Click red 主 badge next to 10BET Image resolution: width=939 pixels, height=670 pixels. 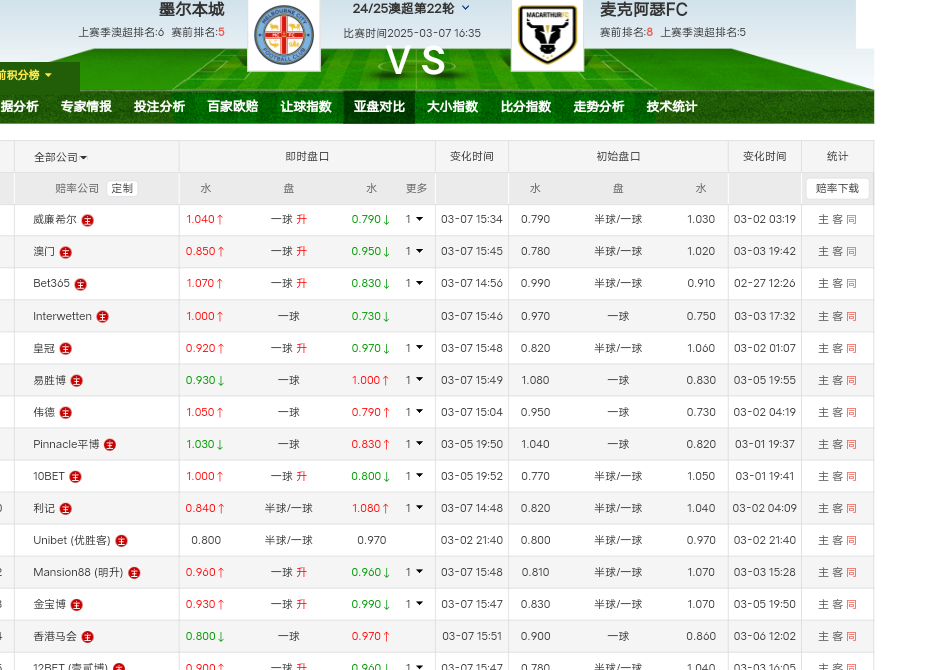(75, 477)
